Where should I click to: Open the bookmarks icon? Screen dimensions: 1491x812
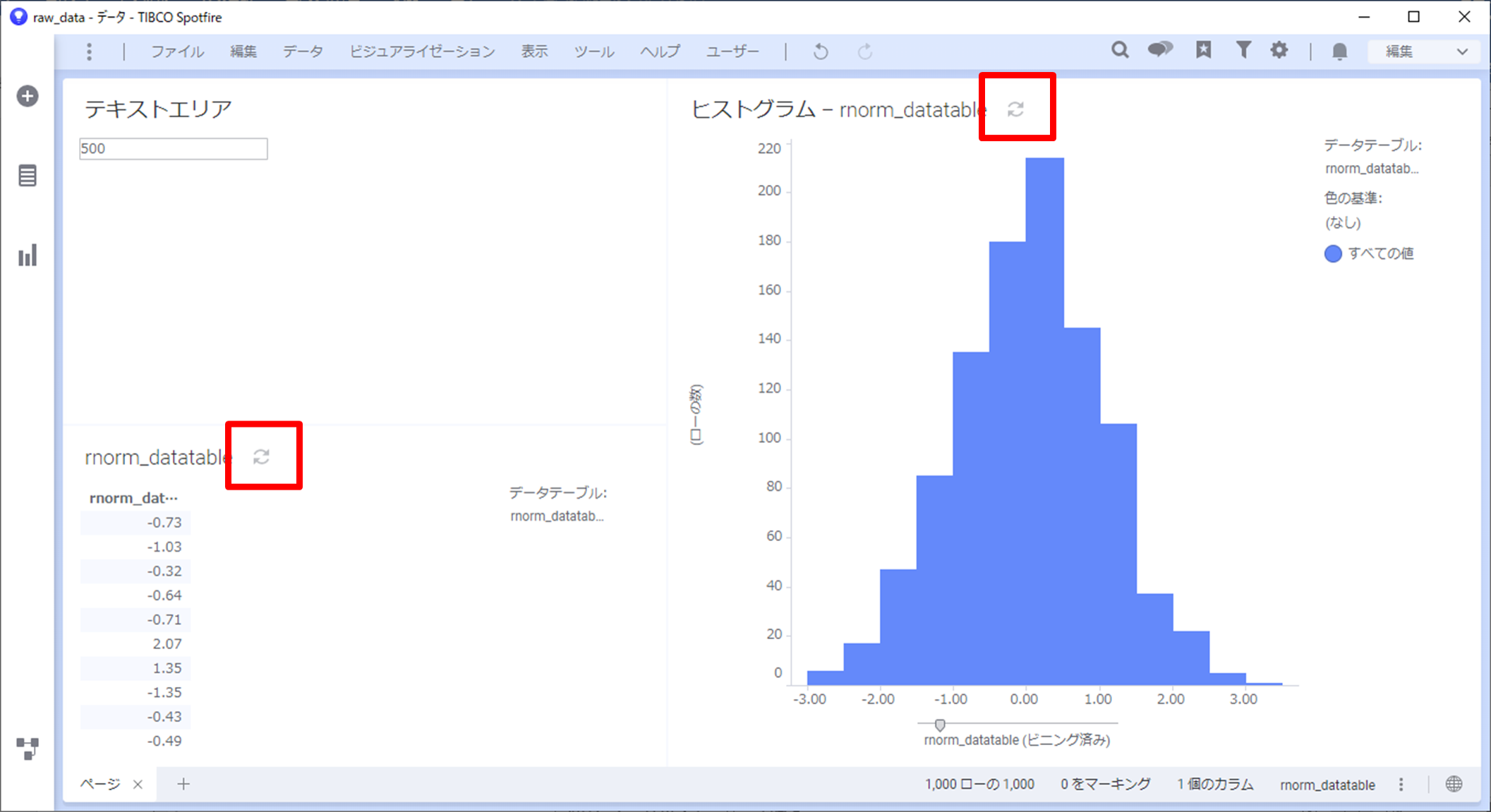pos(1204,50)
